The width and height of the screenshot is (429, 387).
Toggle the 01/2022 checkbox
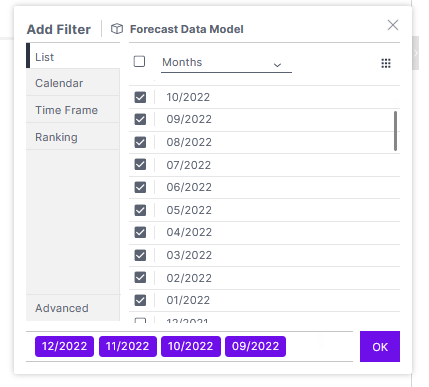(140, 300)
